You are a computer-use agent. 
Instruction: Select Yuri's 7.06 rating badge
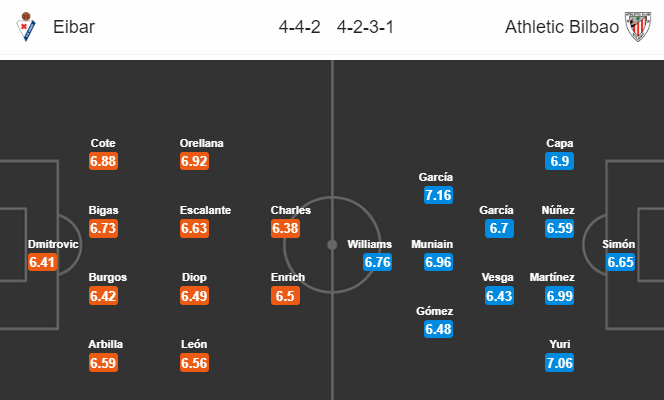point(559,363)
